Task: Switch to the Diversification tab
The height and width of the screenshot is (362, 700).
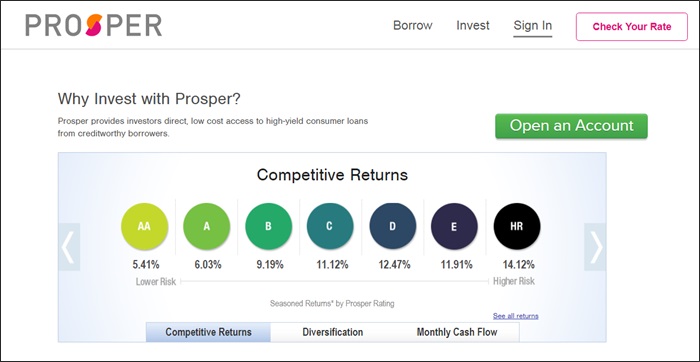Action: click(x=333, y=333)
